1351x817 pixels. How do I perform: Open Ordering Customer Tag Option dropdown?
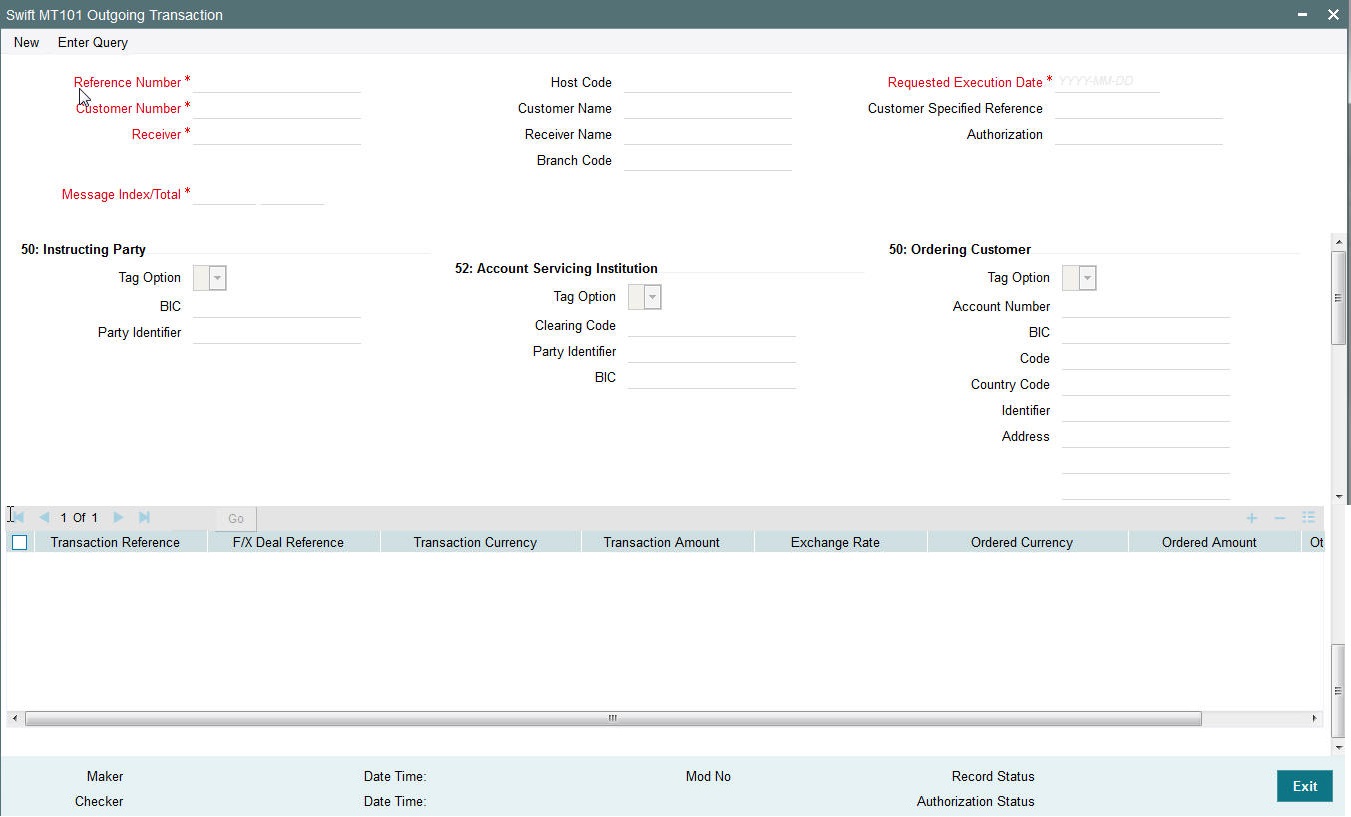point(1079,278)
